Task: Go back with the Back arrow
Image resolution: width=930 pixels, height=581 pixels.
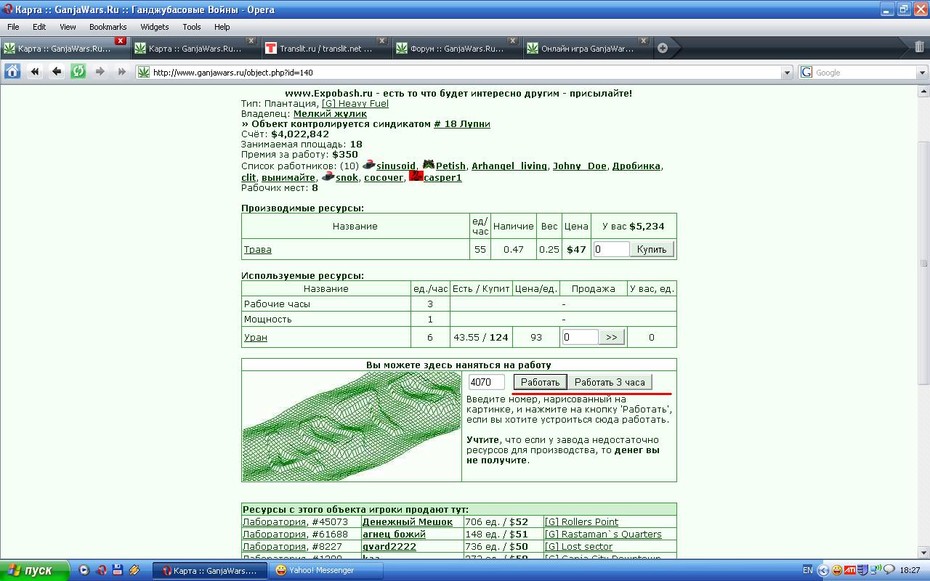Action: (56, 72)
